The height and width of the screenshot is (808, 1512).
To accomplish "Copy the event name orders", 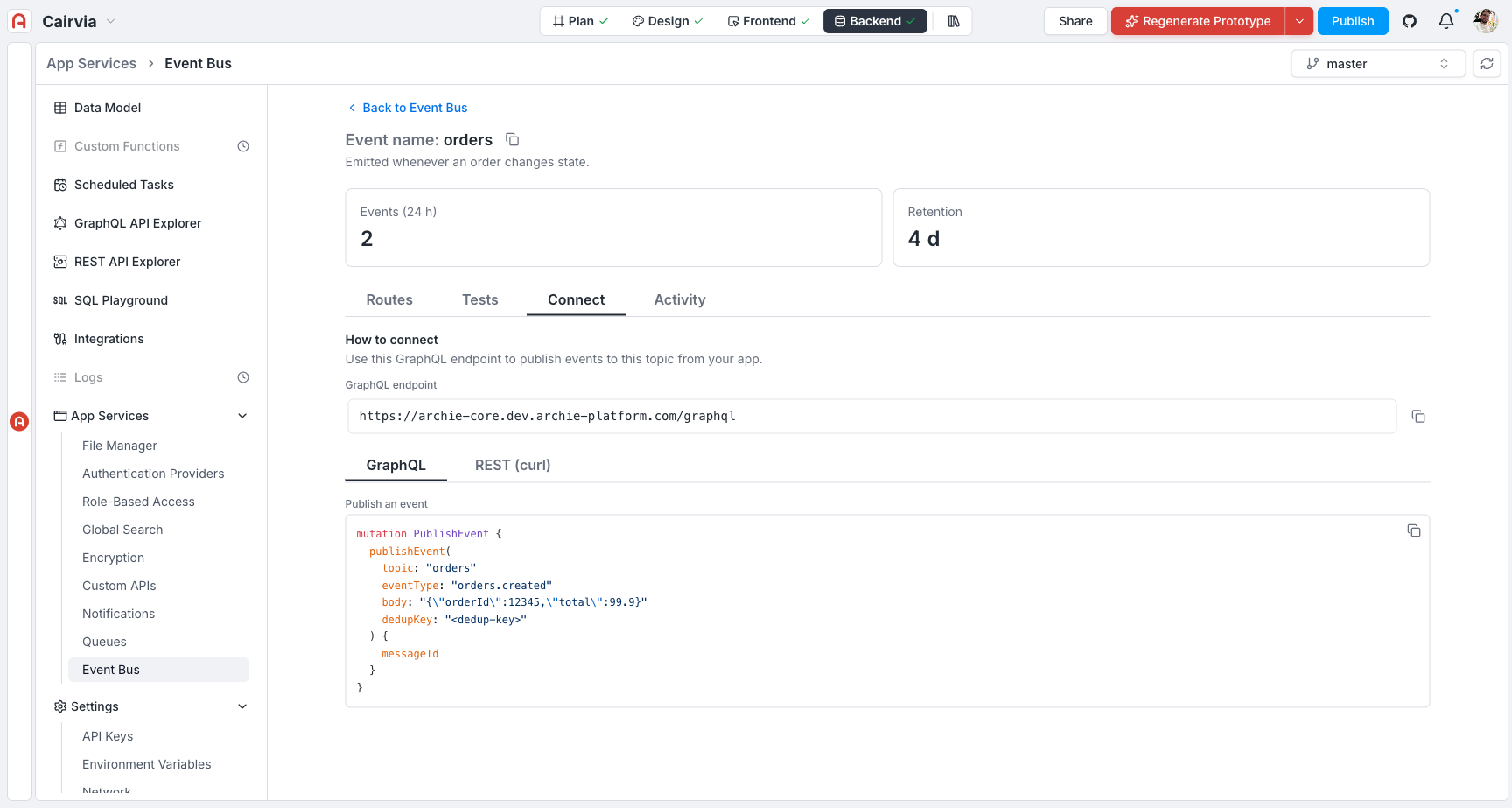I will [x=513, y=140].
